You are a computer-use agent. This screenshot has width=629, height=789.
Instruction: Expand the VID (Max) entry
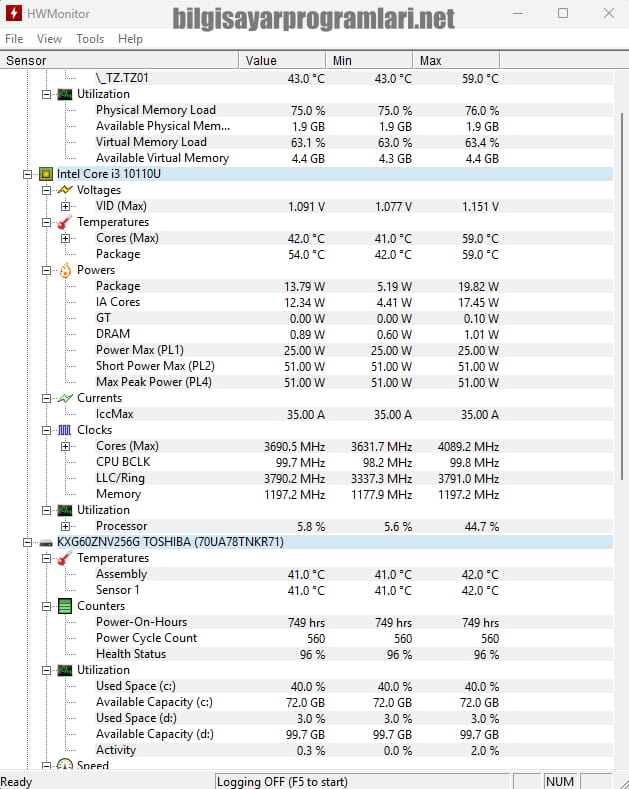(65, 206)
